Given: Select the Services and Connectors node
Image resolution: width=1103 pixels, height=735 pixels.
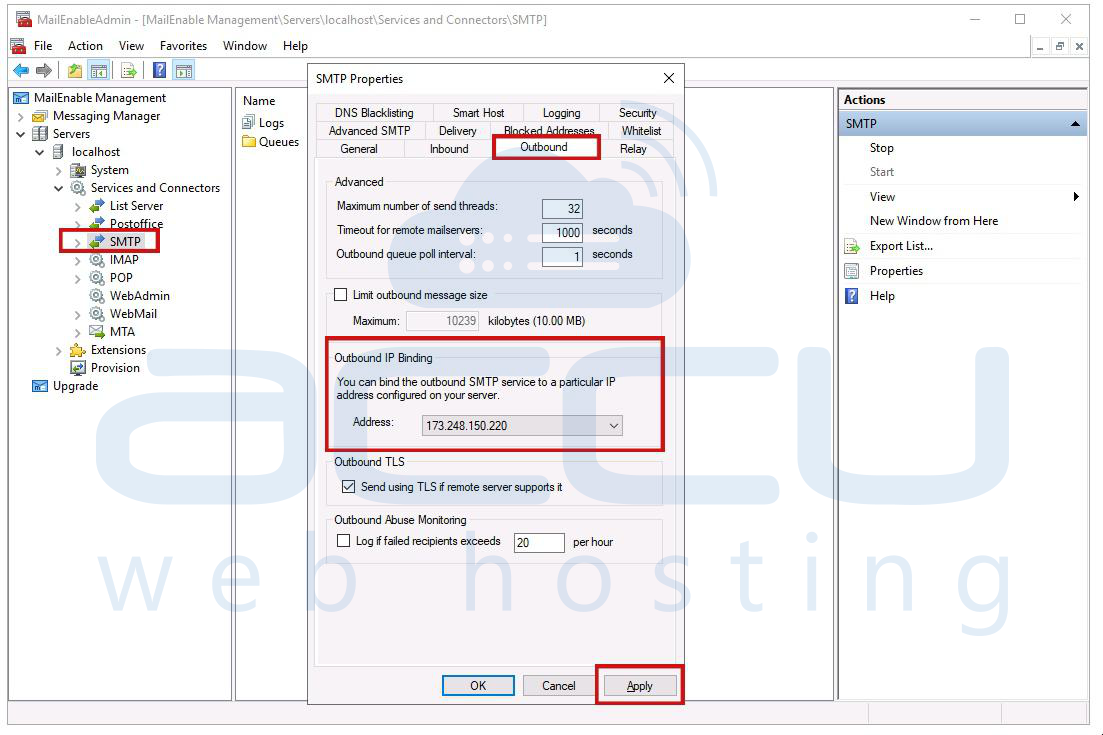Looking at the screenshot, I should point(155,188).
